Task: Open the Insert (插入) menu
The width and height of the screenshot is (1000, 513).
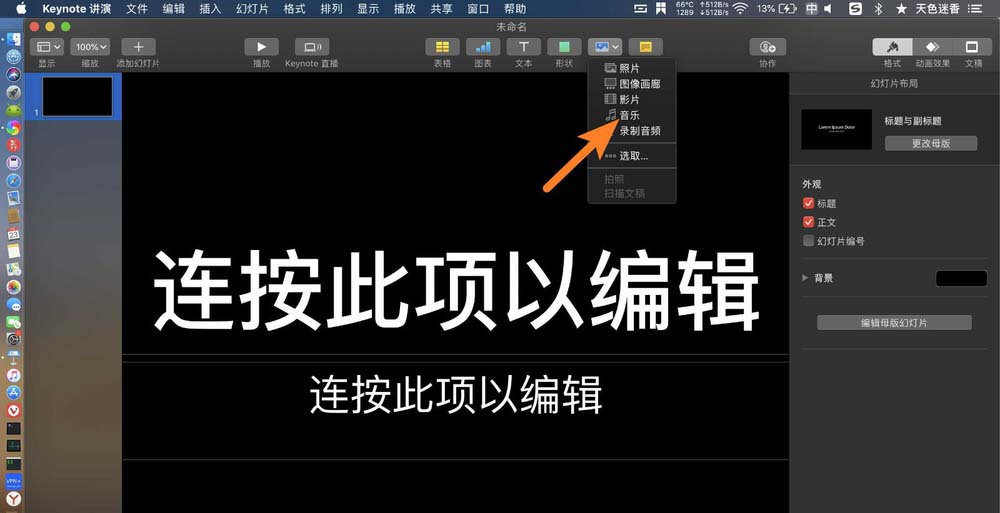Action: coord(210,9)
